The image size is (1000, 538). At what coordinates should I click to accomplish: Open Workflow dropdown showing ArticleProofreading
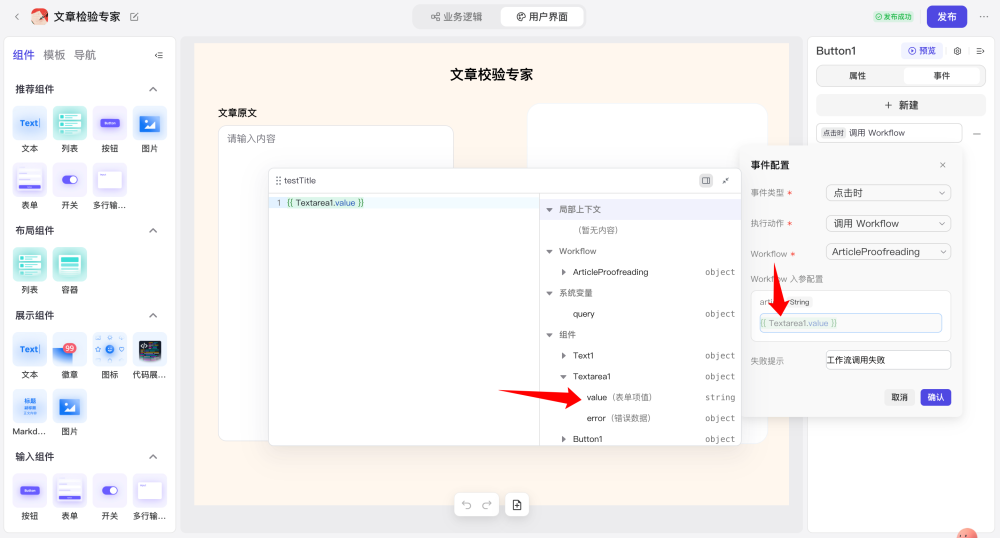(888, 252)
